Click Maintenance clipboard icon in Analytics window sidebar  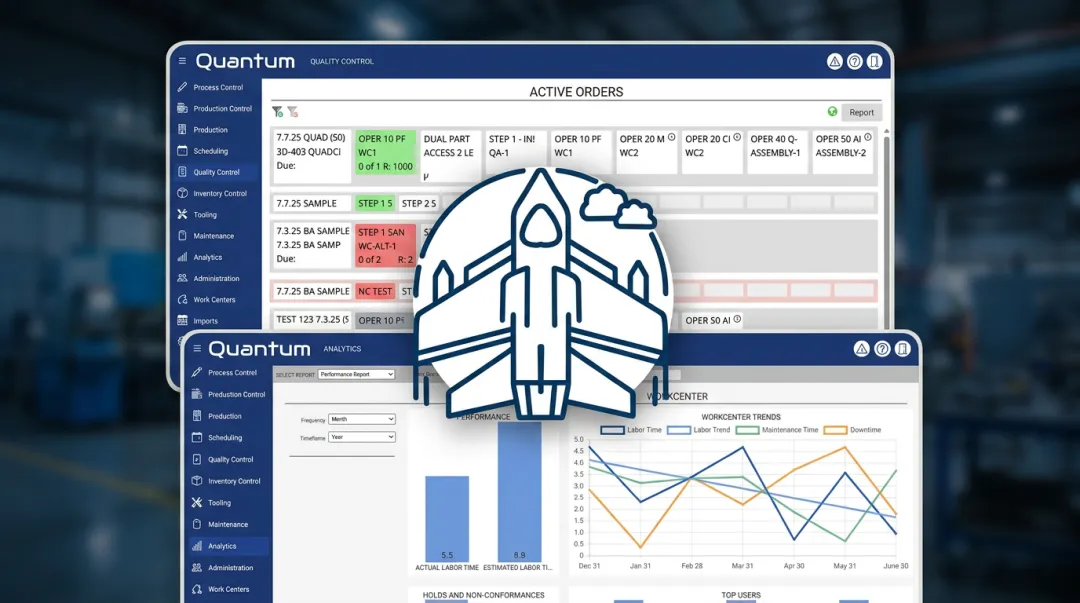tap(197, 524)
